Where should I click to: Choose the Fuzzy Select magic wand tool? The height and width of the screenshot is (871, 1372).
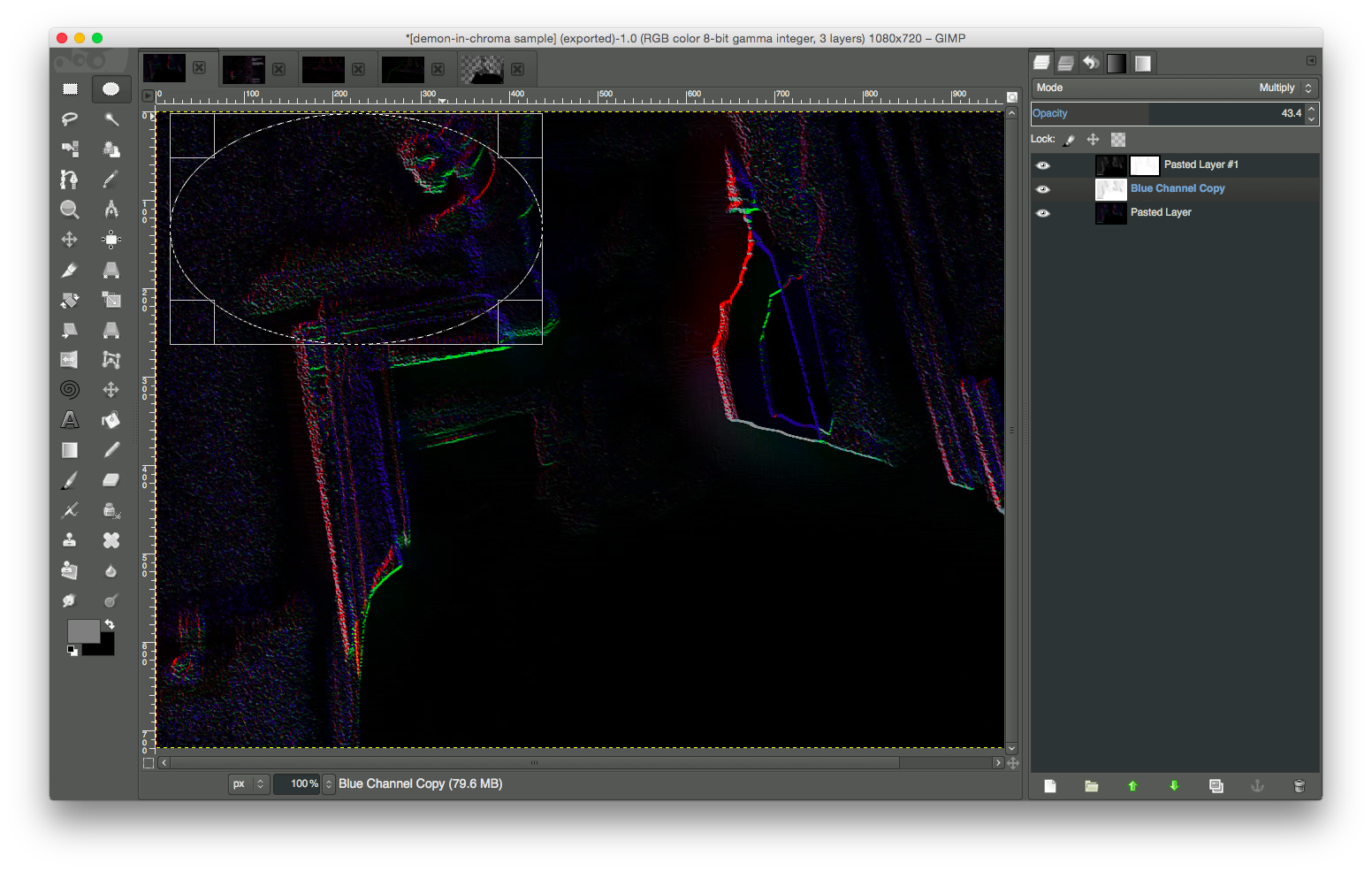pos(111,118)
